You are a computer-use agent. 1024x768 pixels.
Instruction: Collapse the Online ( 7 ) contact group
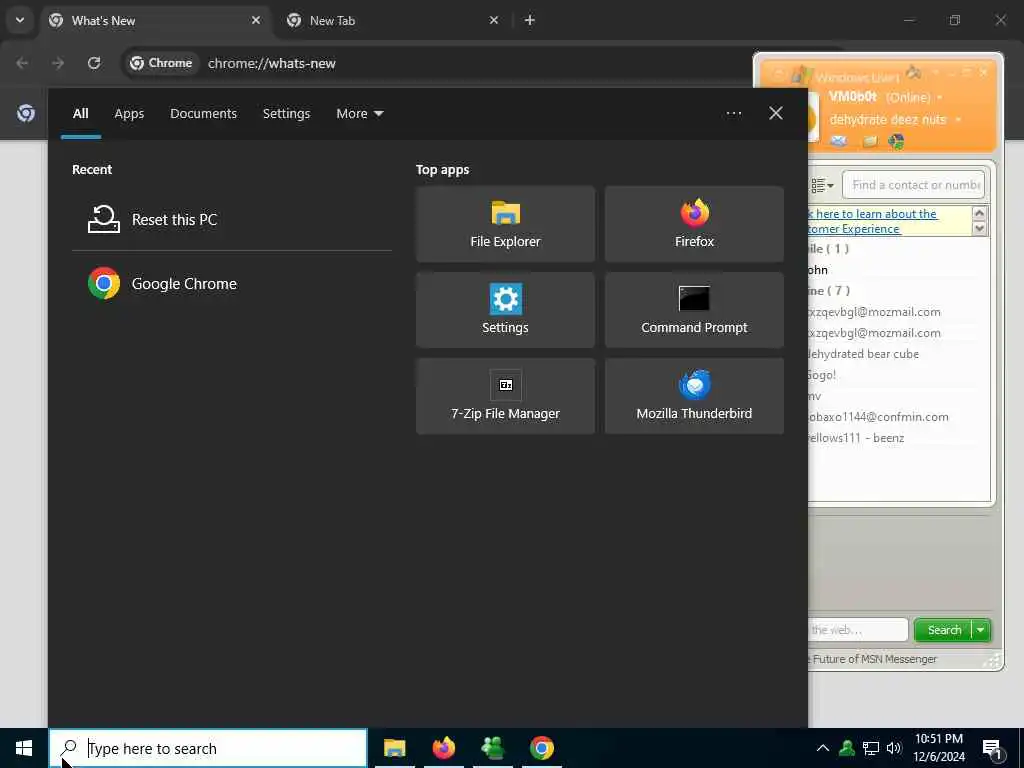point(829,291)
